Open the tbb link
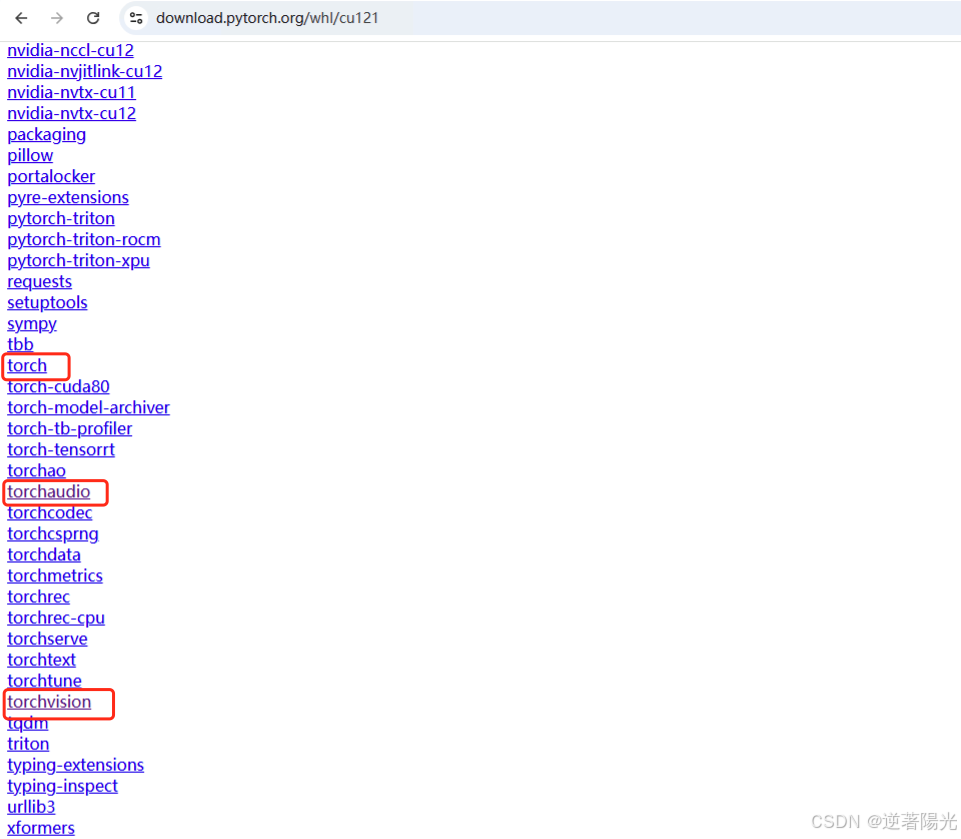The width and height of the screenshot is (961, 839). 20,345
